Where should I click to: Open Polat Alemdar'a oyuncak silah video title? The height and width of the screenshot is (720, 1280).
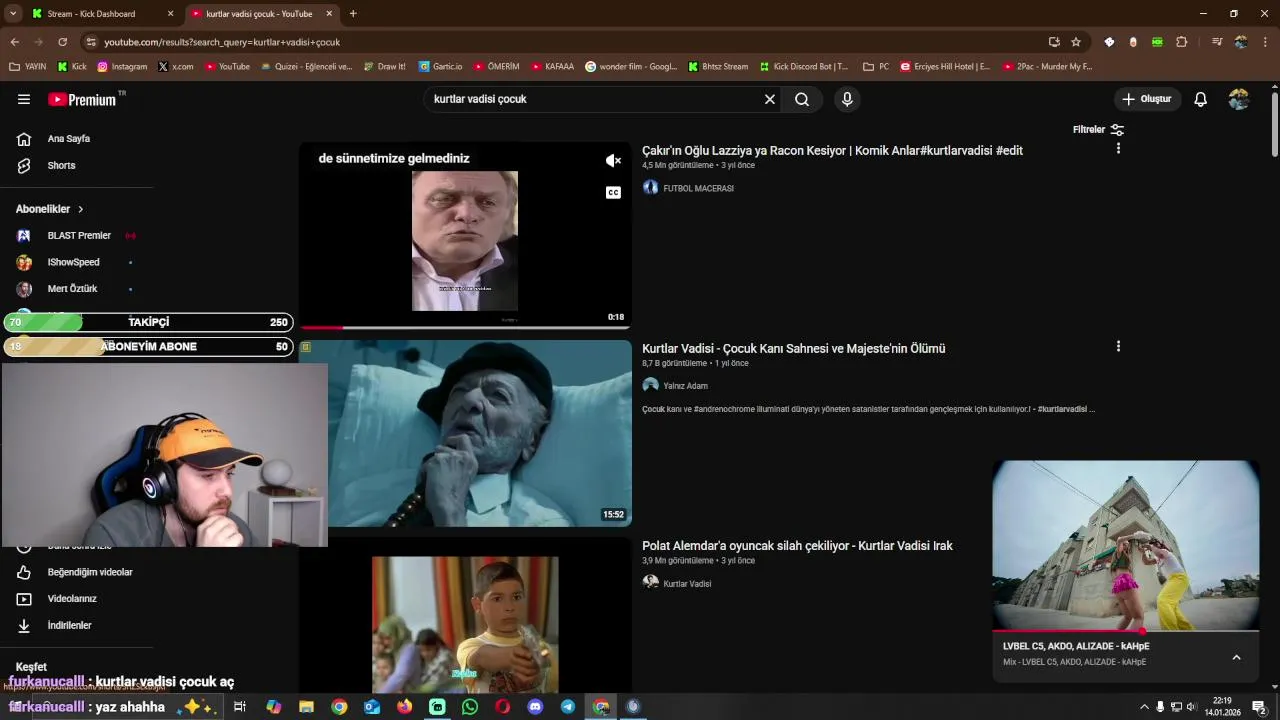(797, 546)
